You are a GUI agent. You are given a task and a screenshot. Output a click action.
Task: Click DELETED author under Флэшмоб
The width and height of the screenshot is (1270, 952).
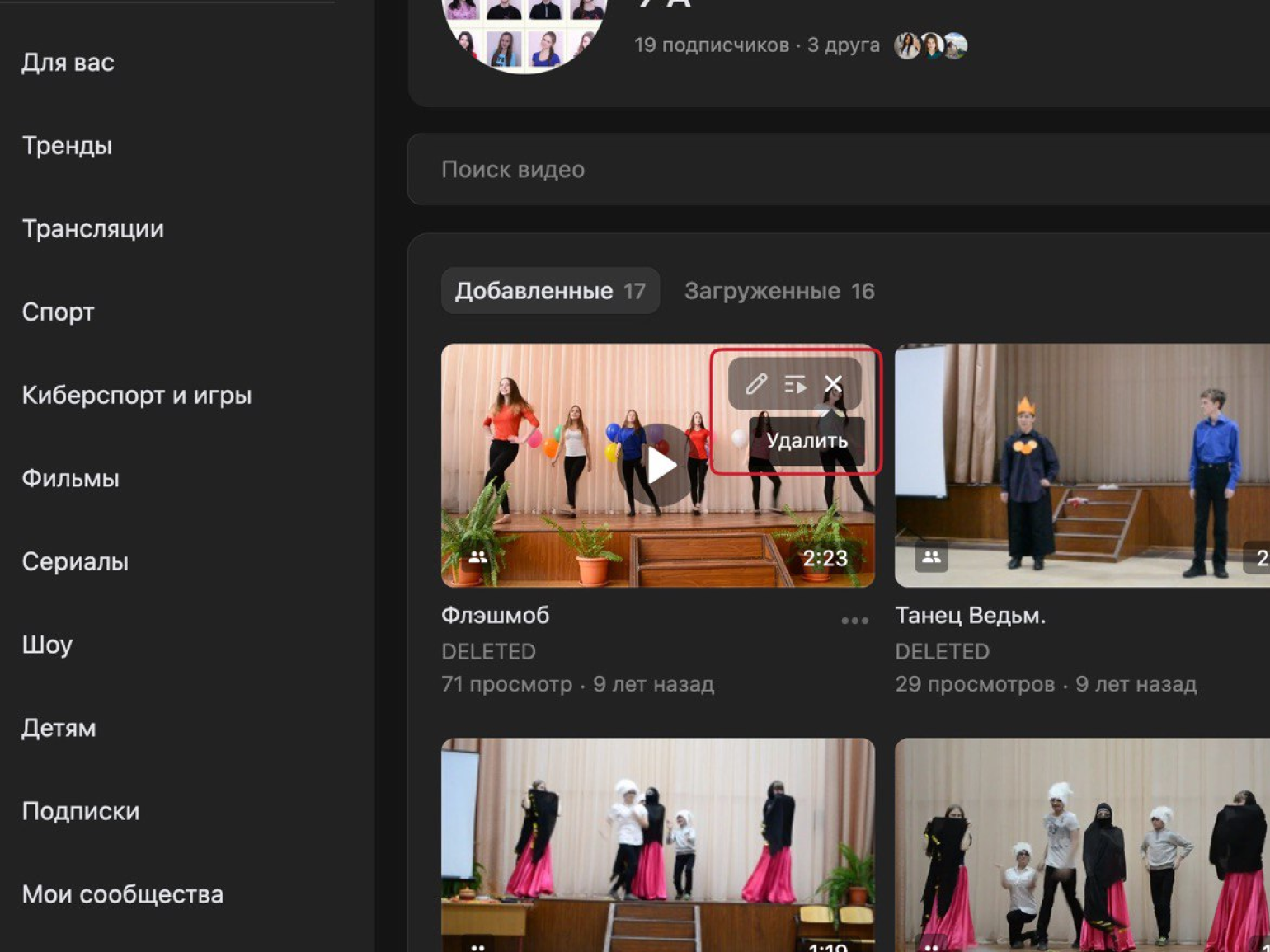tap(489, 652)
